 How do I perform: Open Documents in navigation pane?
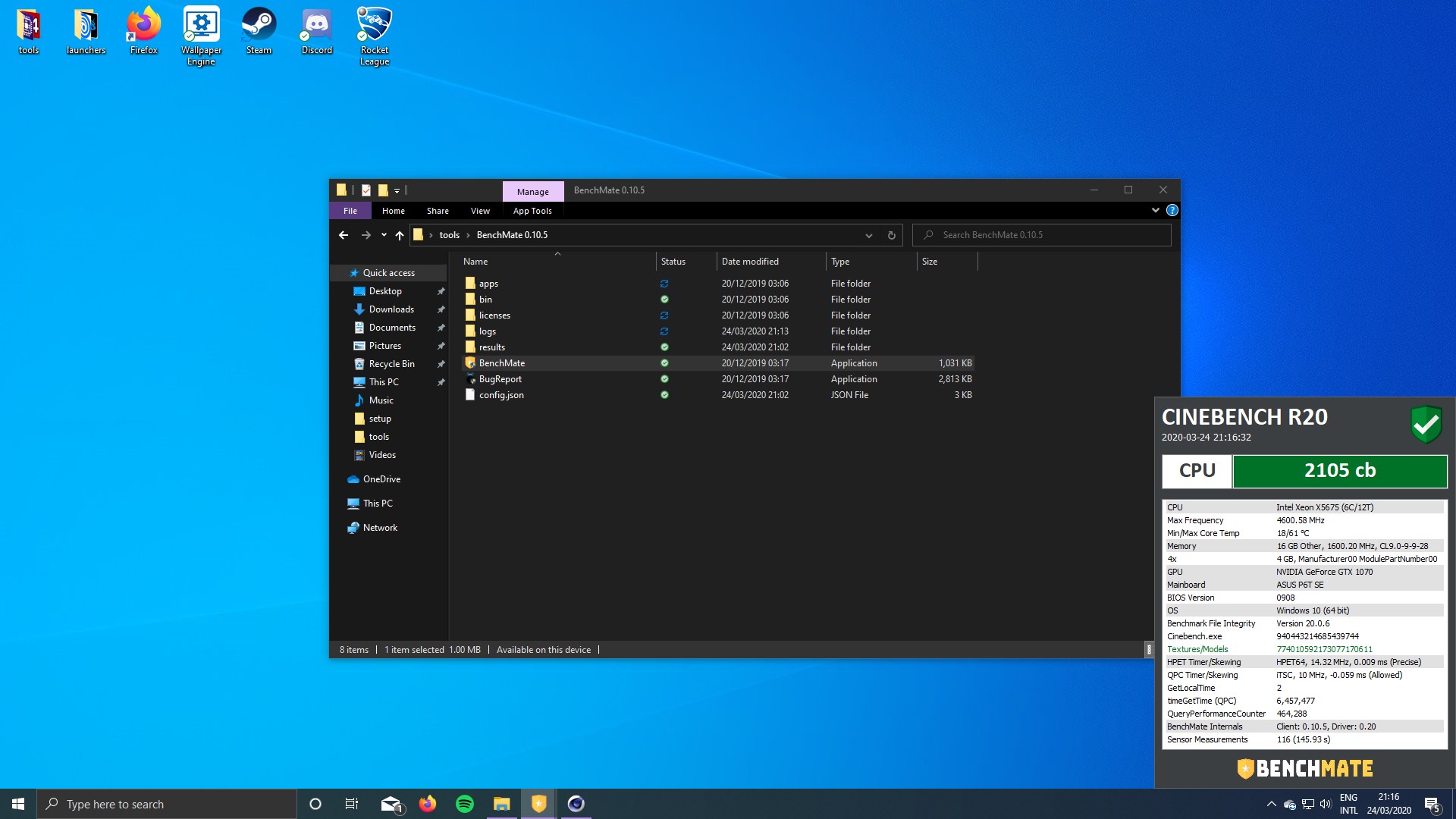click(392, 328)
